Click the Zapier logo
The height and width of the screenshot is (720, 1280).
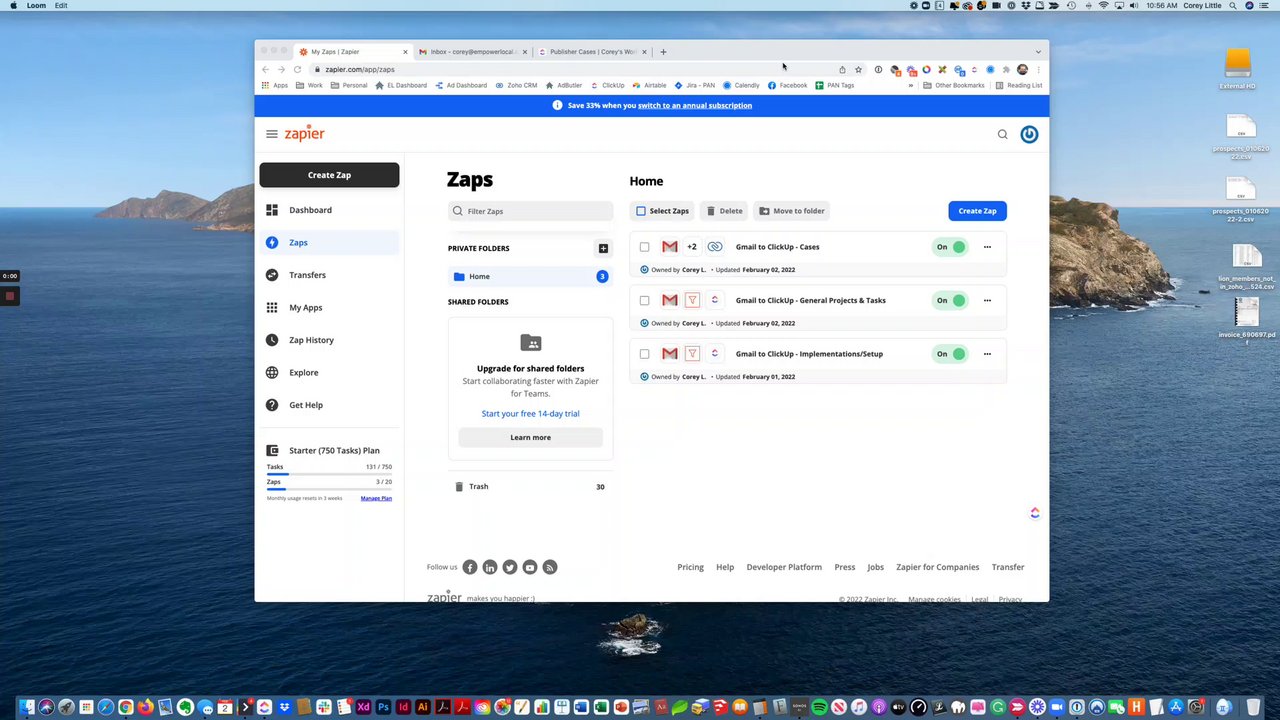(305, 133)
